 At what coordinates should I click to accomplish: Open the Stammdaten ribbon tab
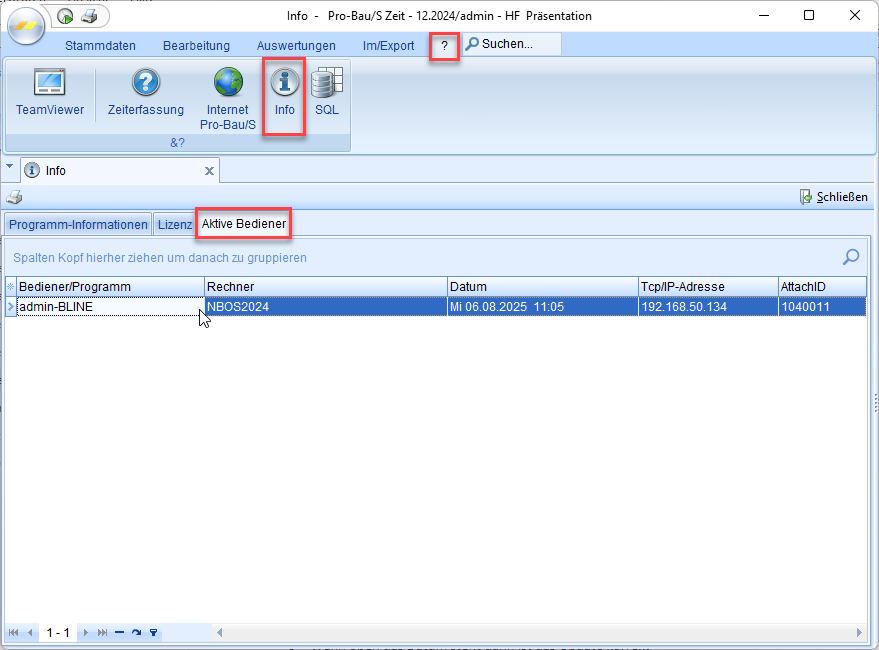100,45
